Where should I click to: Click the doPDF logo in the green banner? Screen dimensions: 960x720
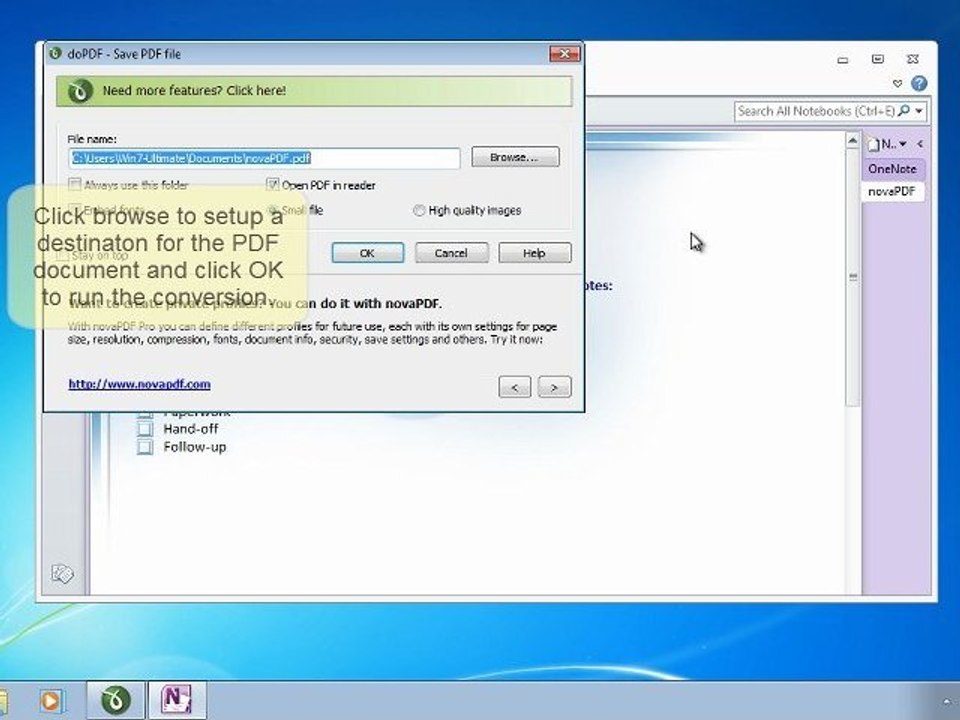pyautogui.click(x=80, y=91)
